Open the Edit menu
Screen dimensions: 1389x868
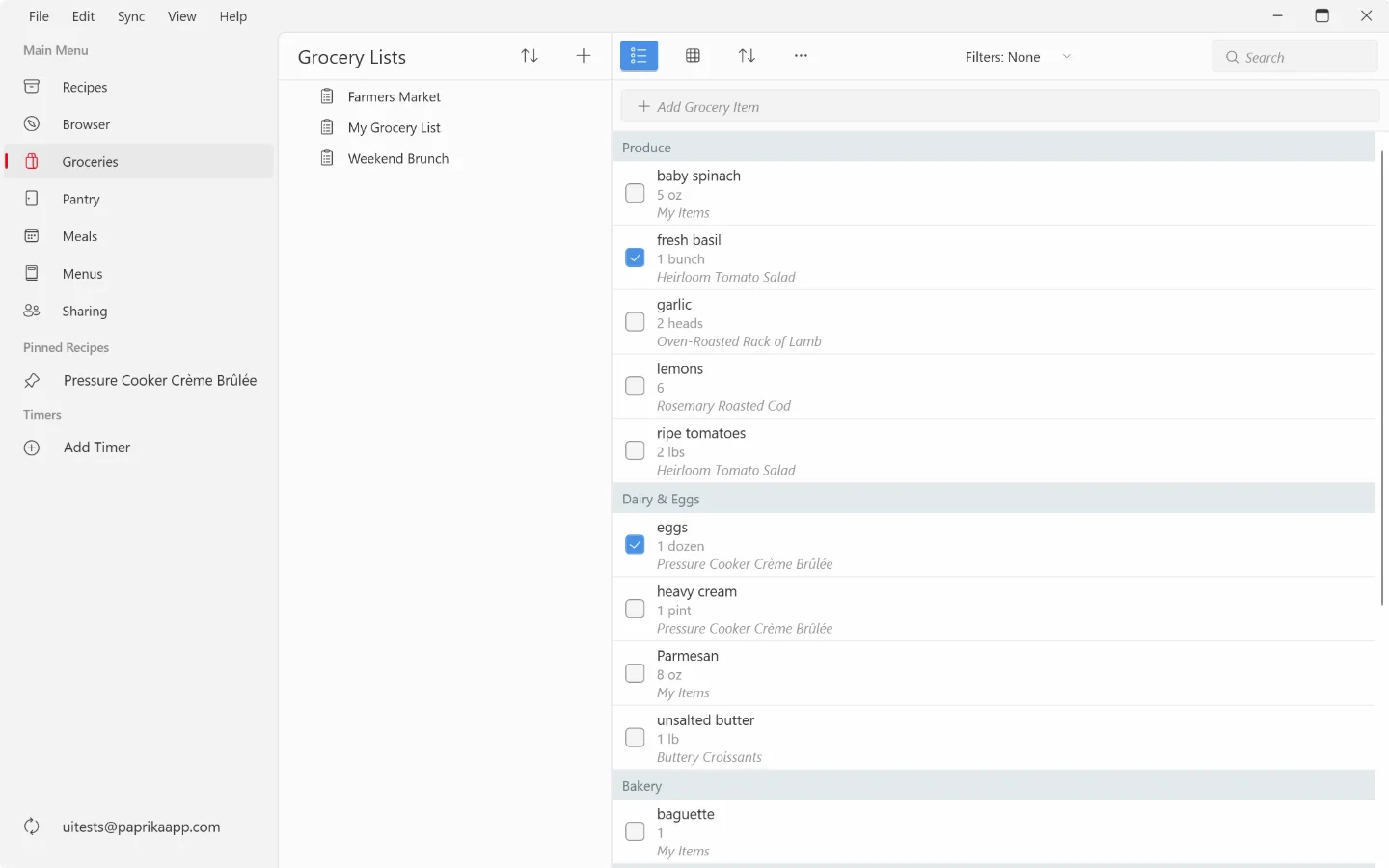tap(84, 16)
